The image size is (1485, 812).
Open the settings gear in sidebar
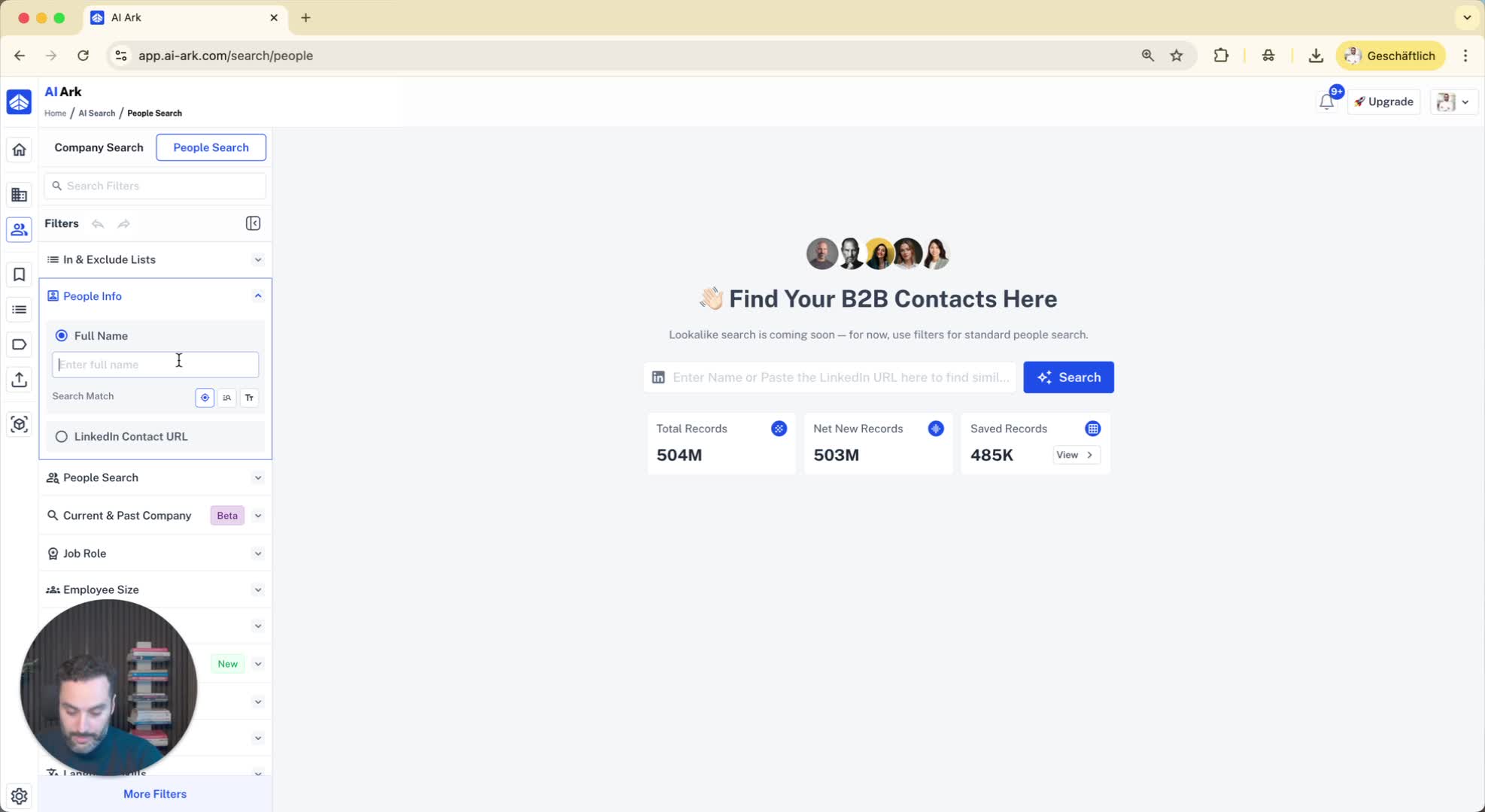(x=20, y=795)
